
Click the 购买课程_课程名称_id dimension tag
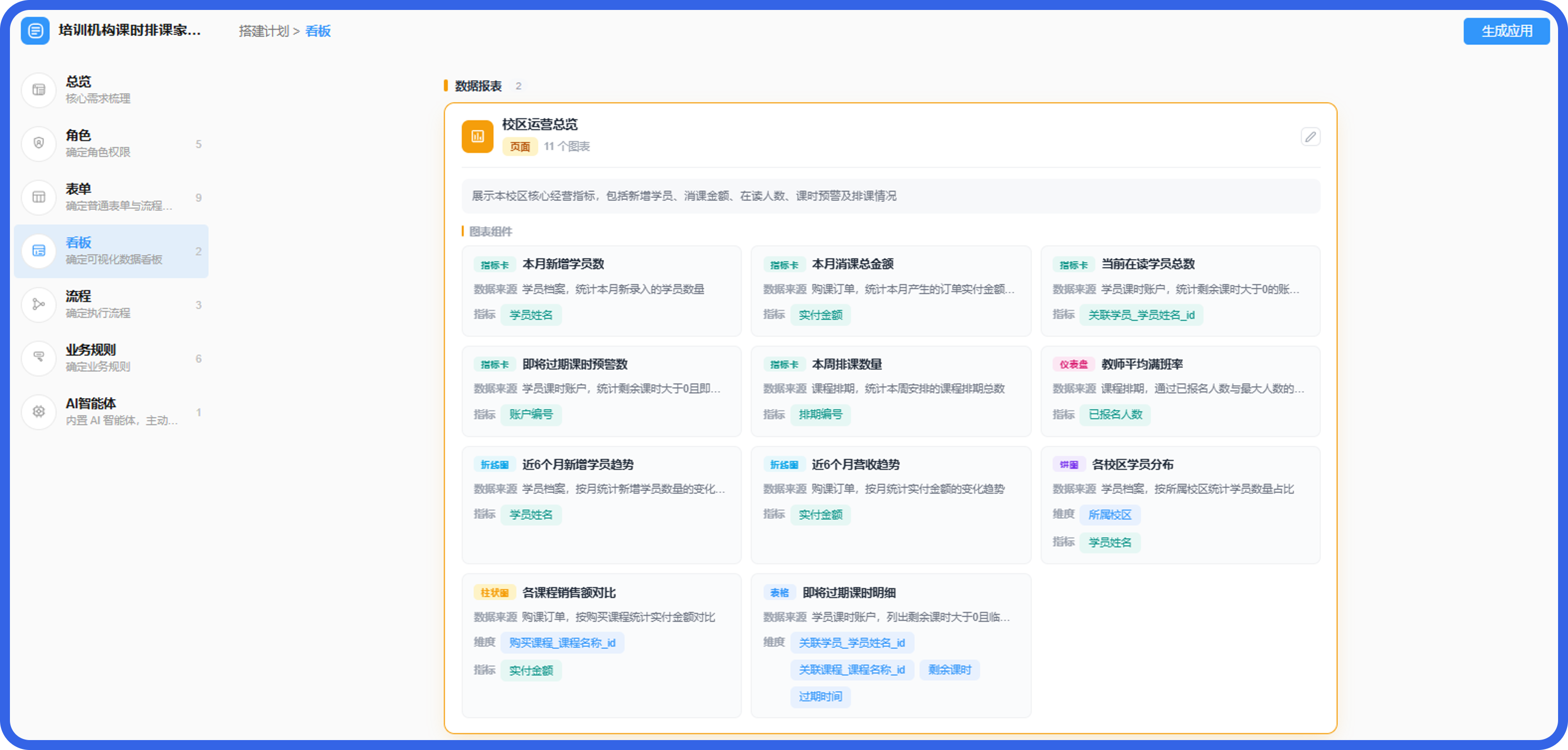click(562, 643)
